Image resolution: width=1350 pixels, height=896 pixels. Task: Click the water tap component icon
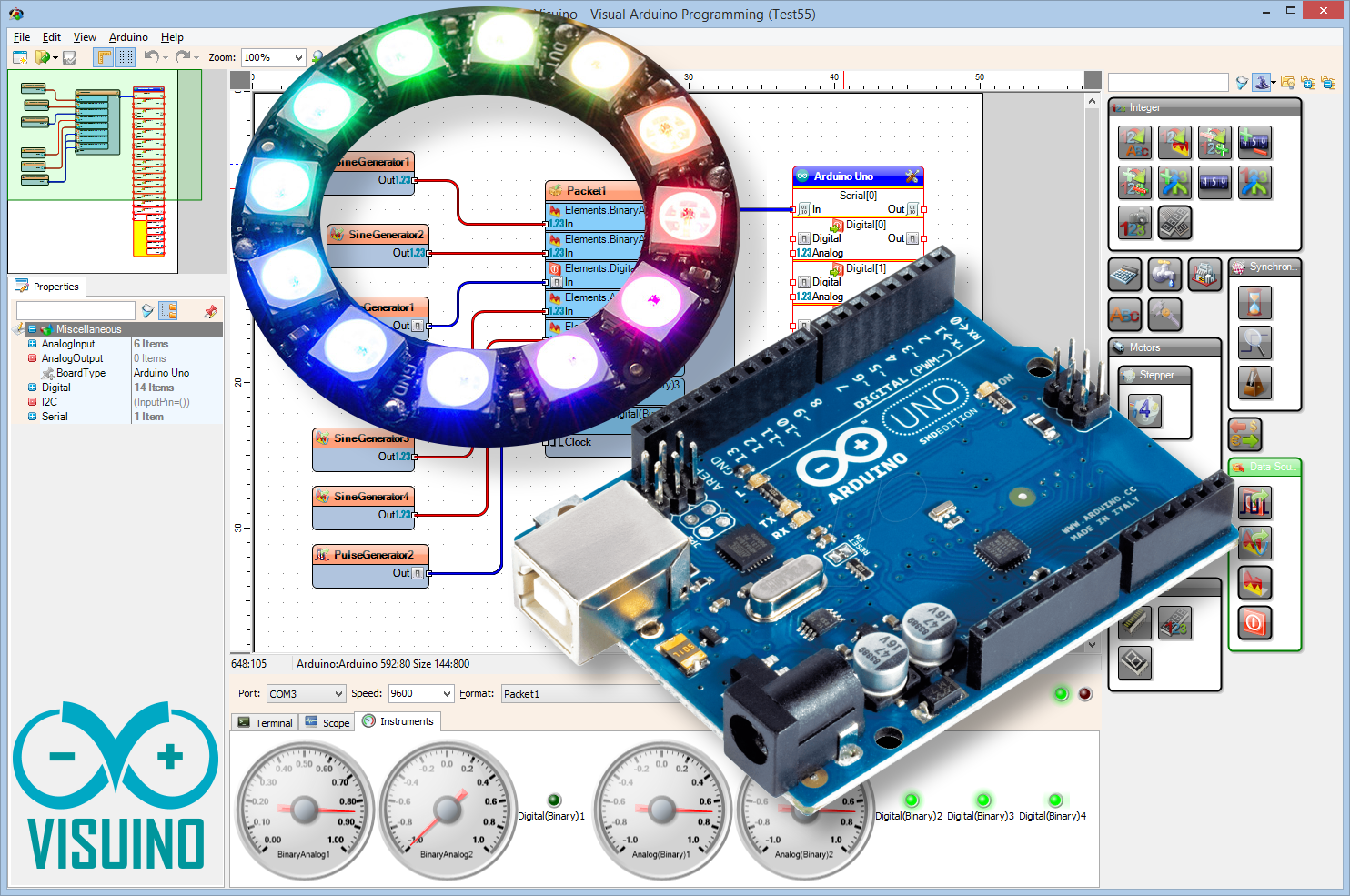click(1164, 275)
